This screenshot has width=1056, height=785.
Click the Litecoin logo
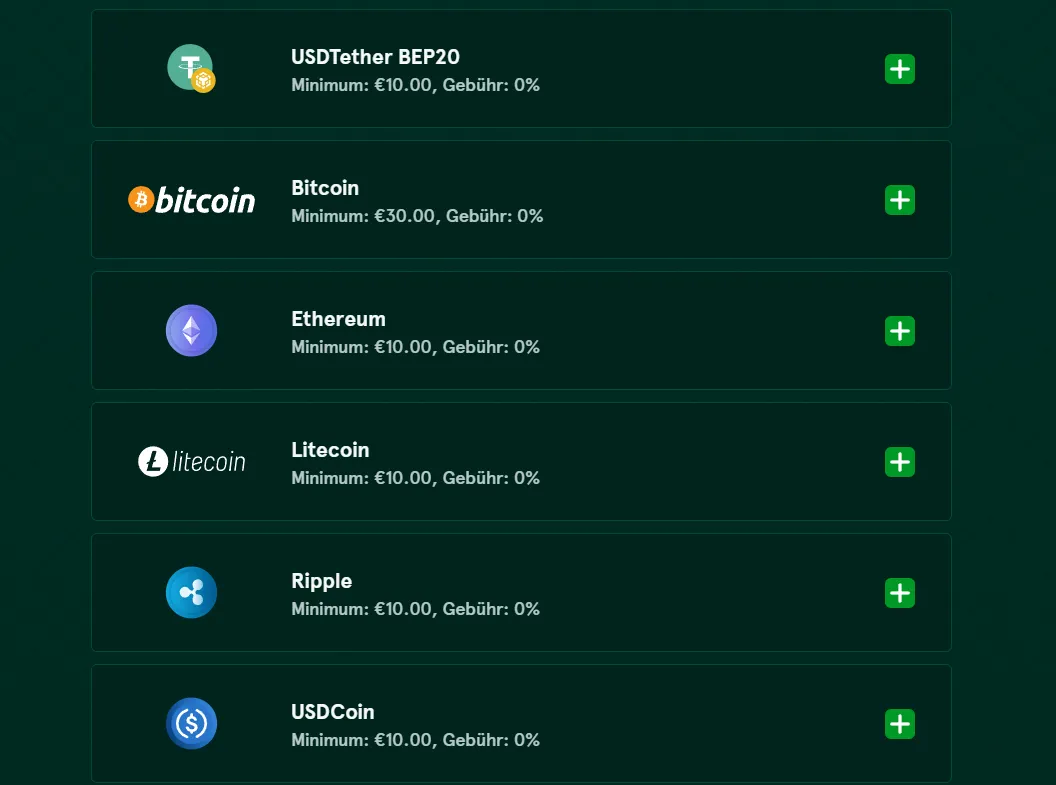click(191, 462)
